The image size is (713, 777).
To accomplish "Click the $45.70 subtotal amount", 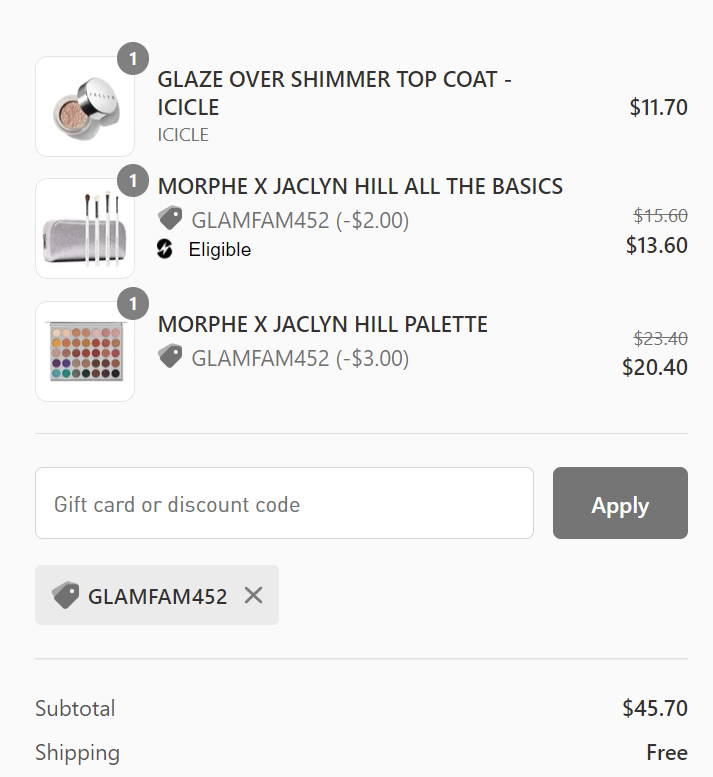I will point(654,708).
